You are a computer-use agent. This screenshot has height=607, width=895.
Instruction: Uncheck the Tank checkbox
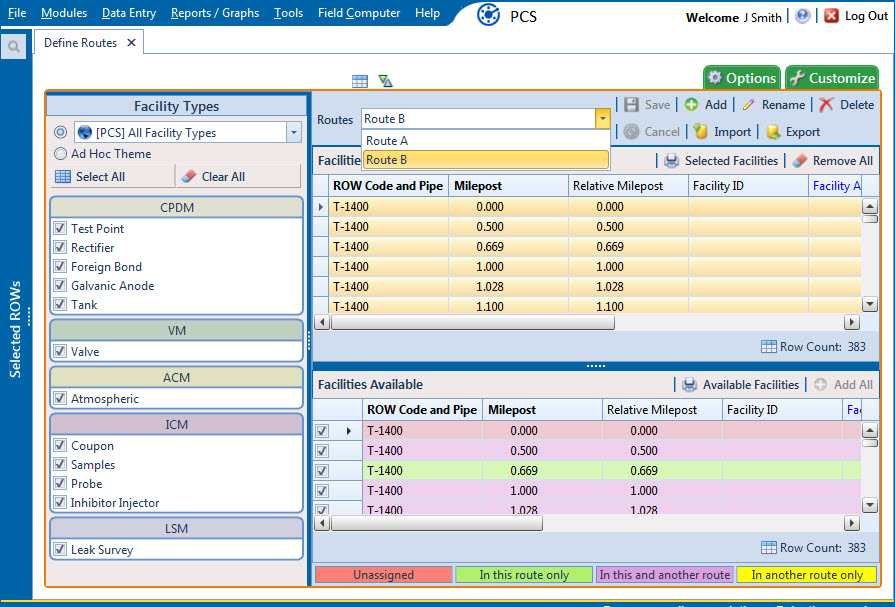pos(60,304)
